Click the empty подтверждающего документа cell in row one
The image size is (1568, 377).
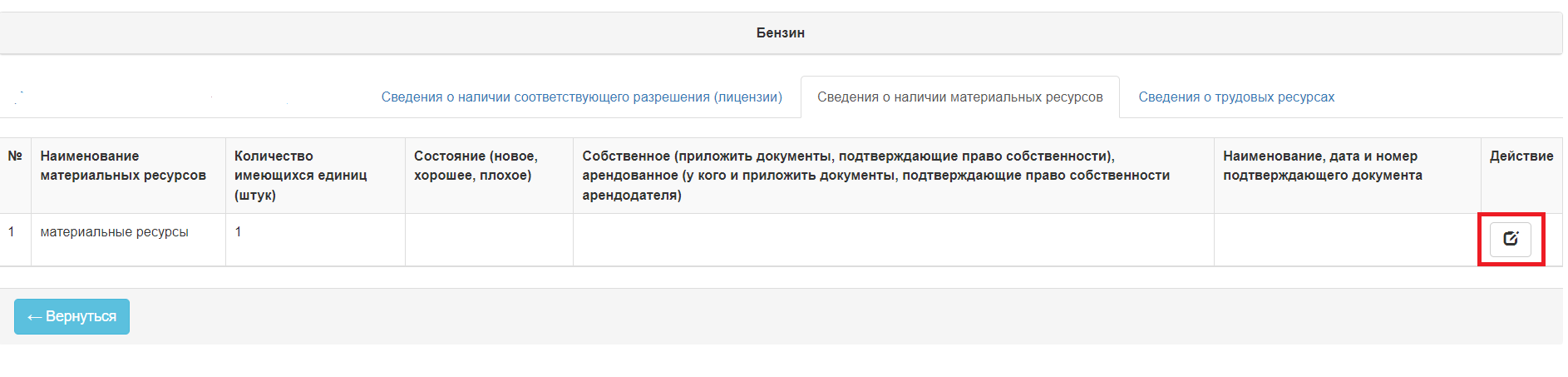tap(1347, 240)
